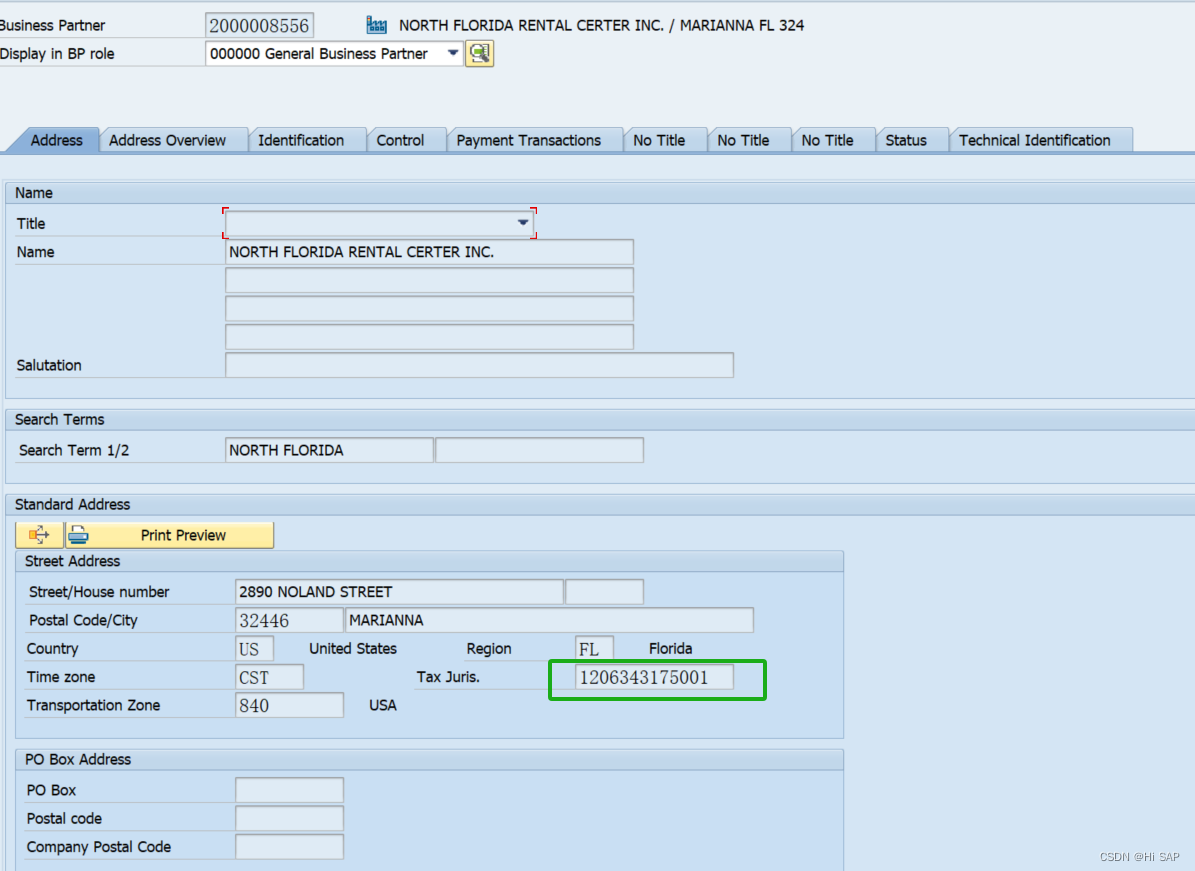Image resolution: width=1195 pixels, height=871 pixels.
Task: Click the Street Address group header
Action: point(72,561)
